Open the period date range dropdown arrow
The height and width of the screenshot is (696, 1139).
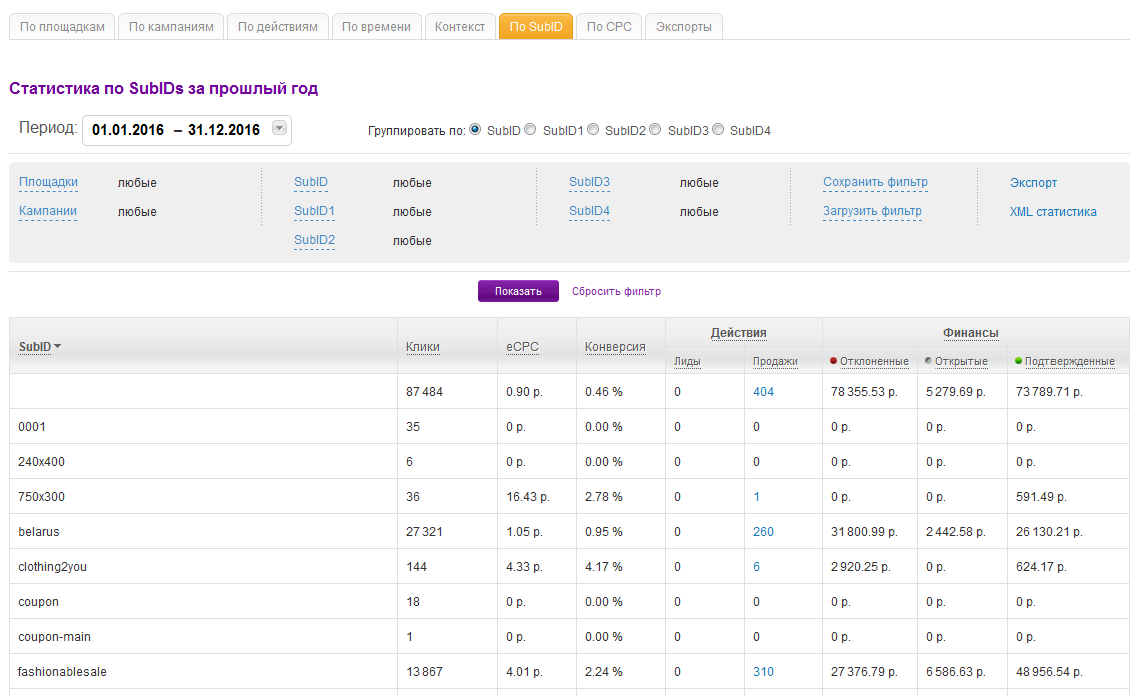279,128
